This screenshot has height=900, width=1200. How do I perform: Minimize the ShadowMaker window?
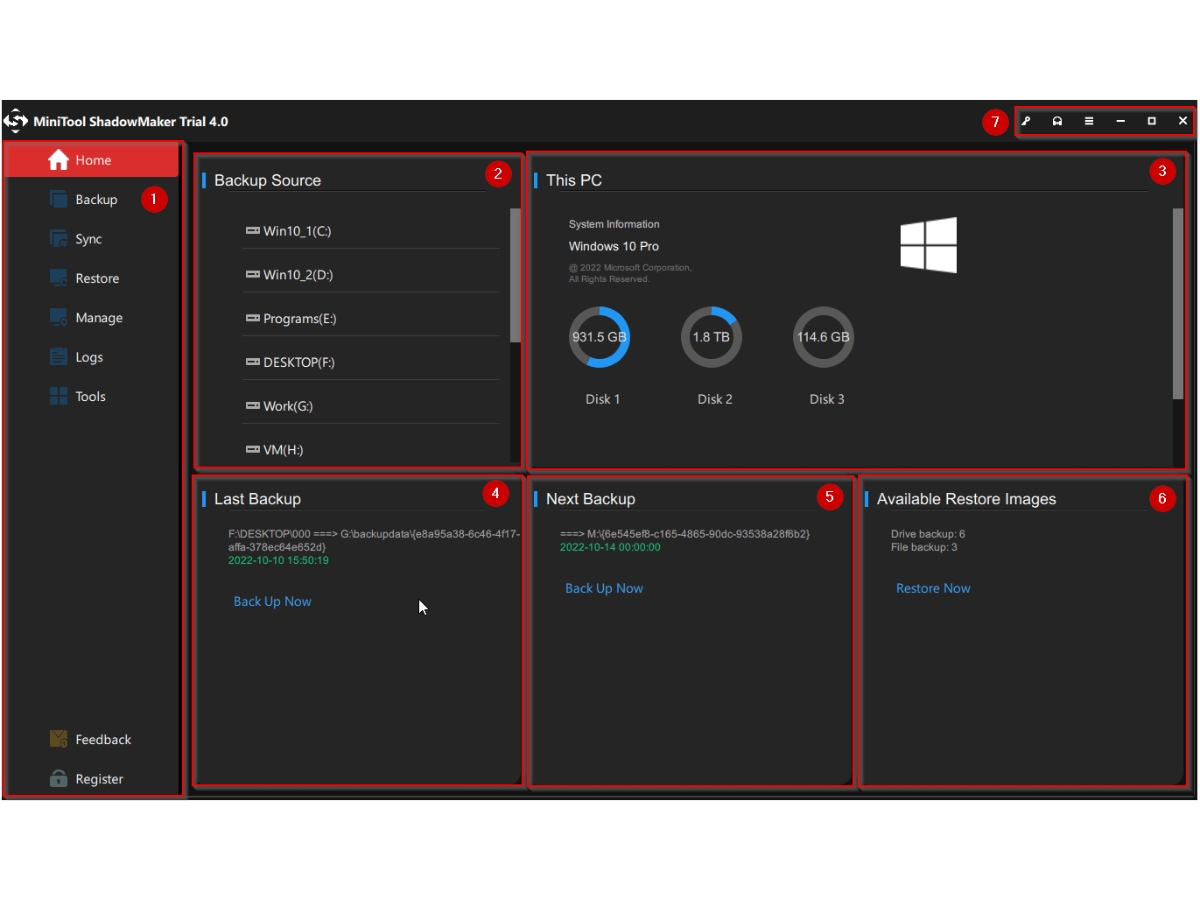(1120, 121)
